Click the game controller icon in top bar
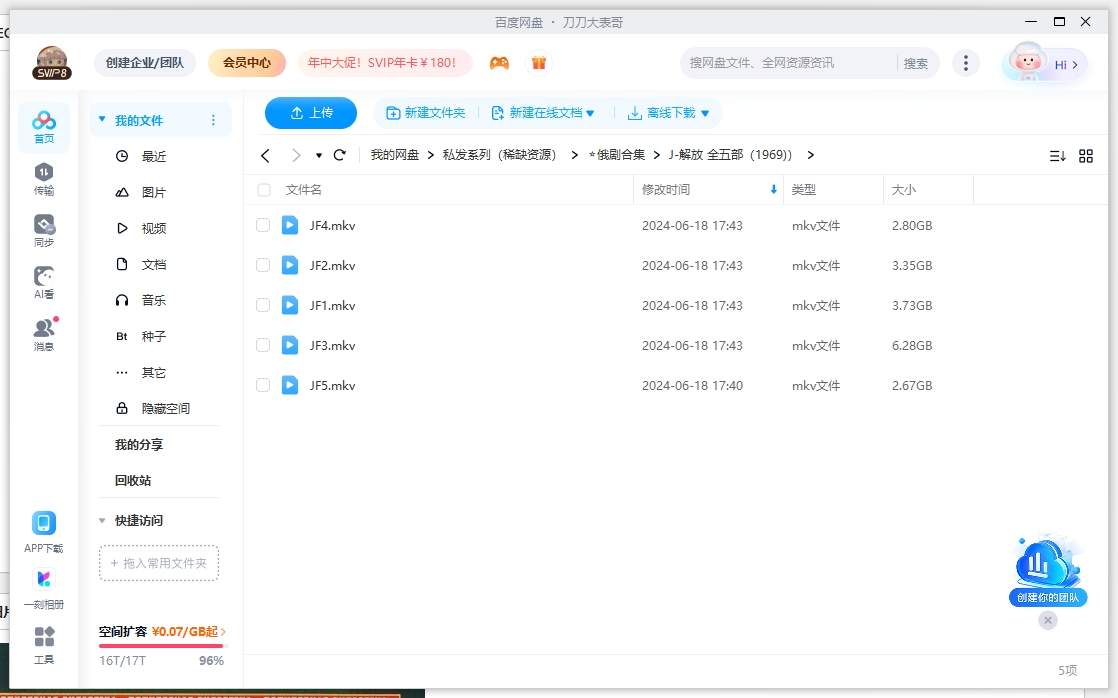Screen dimensions: 1118x698 point(499,62)
